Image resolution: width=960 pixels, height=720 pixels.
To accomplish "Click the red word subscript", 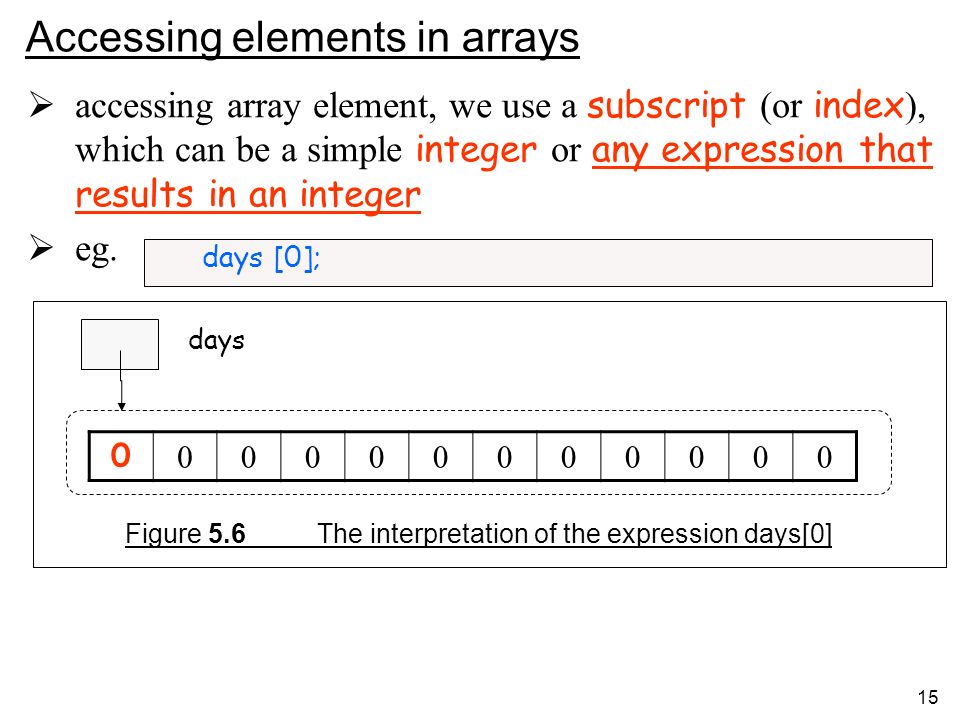I will click(x=666, y=106).
